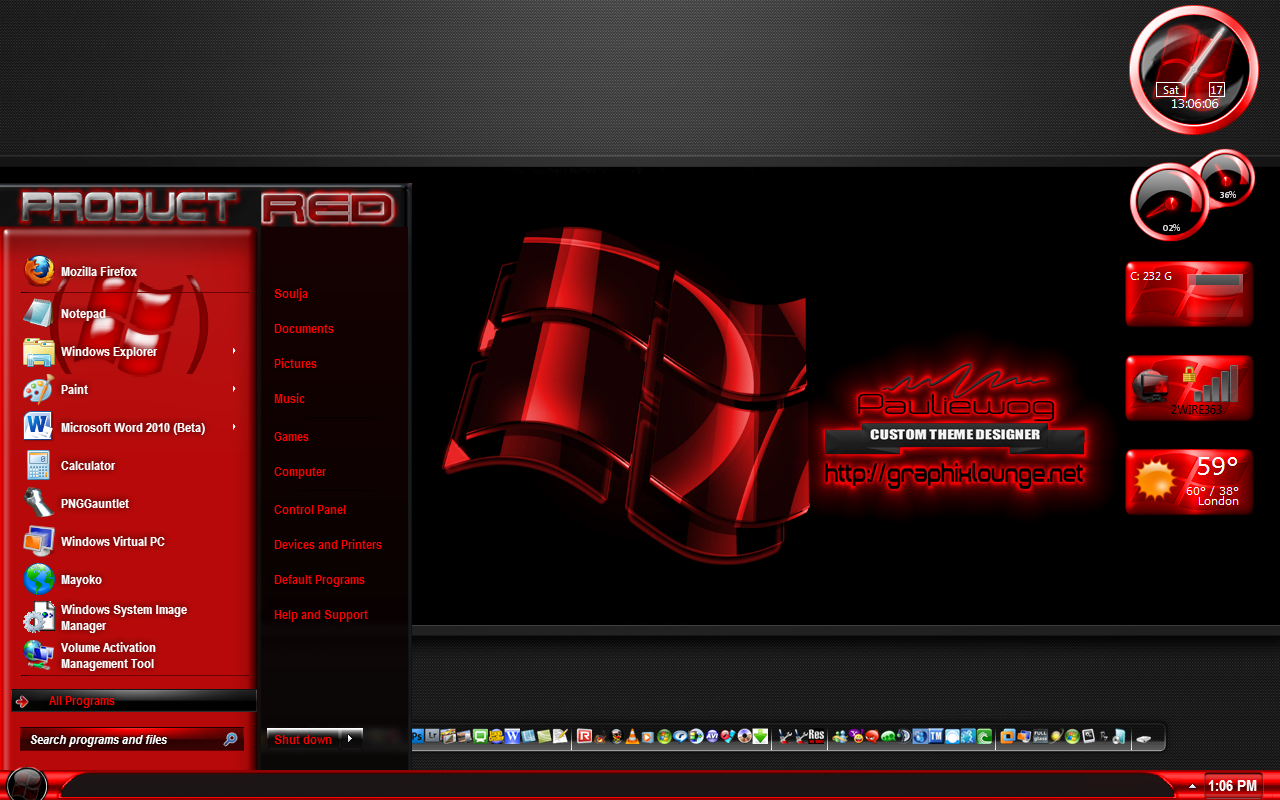Click the red R icon in dock
Image resolution: width=1280 pixels, height=800 pixels.
coord(584,736)
